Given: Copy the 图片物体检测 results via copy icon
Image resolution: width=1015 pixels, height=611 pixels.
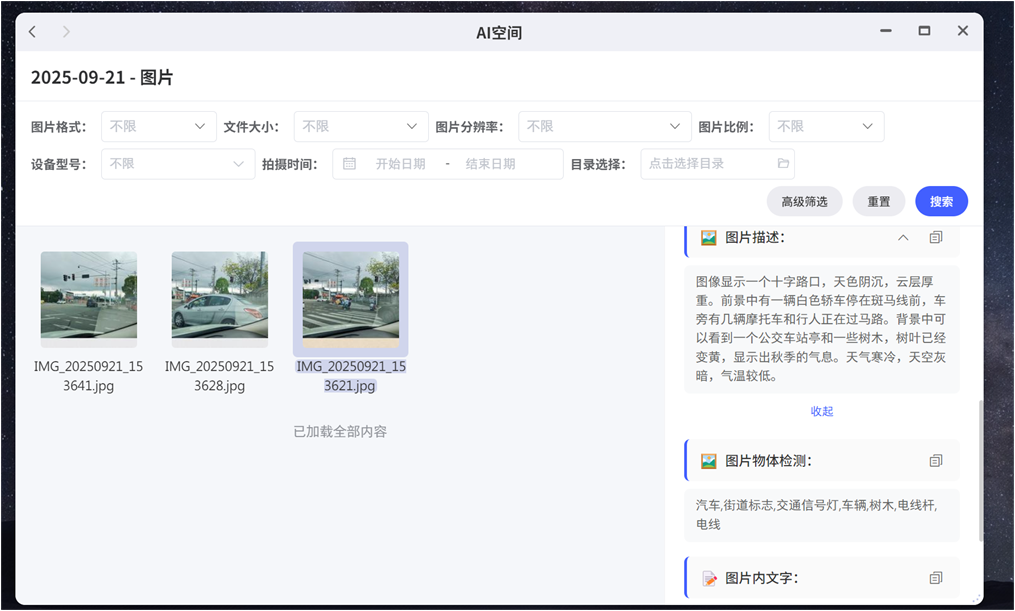Looking at the screenshot, I should (x=935, y=461).
